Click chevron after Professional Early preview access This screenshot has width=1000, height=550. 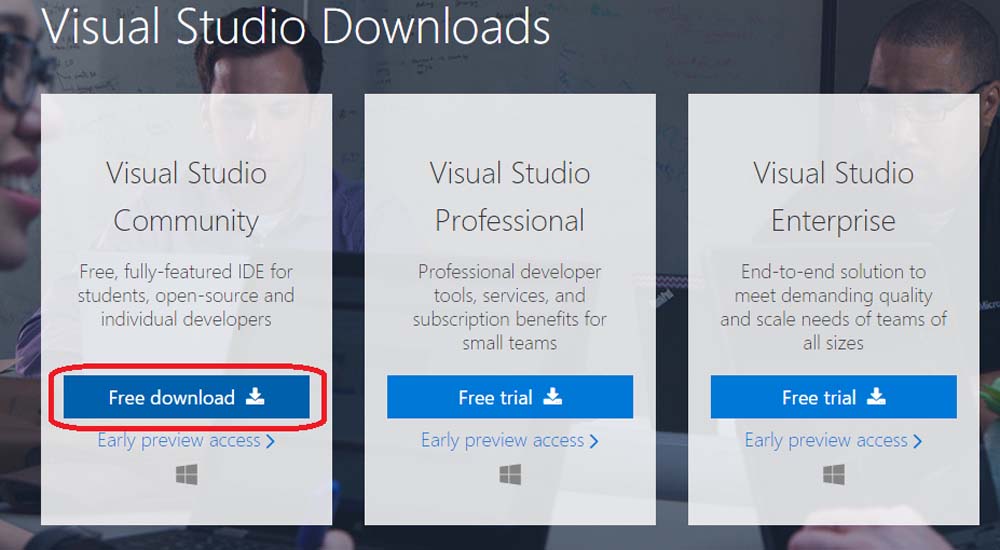pyautogui.click(x=594, y=442)
